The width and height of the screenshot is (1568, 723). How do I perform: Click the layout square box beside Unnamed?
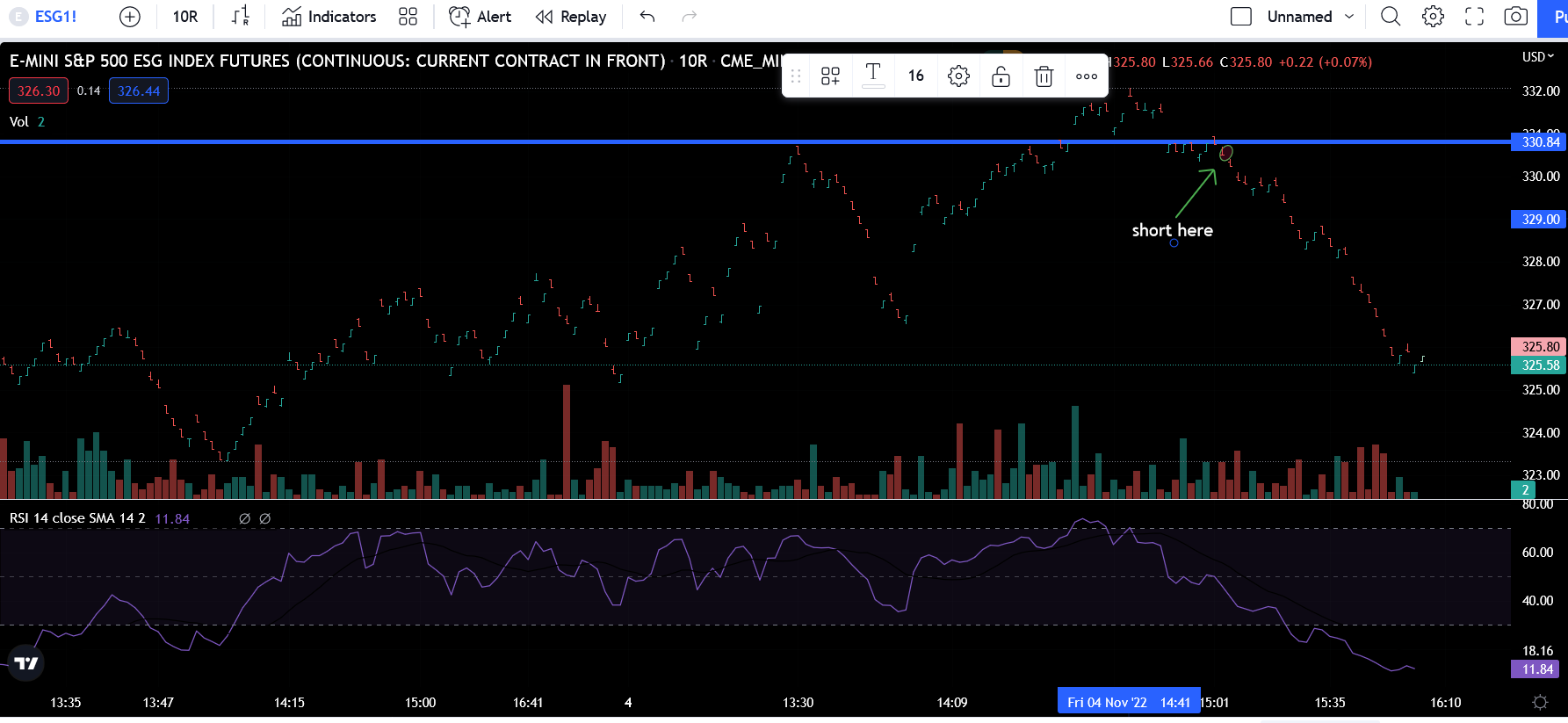point(1240,17)
